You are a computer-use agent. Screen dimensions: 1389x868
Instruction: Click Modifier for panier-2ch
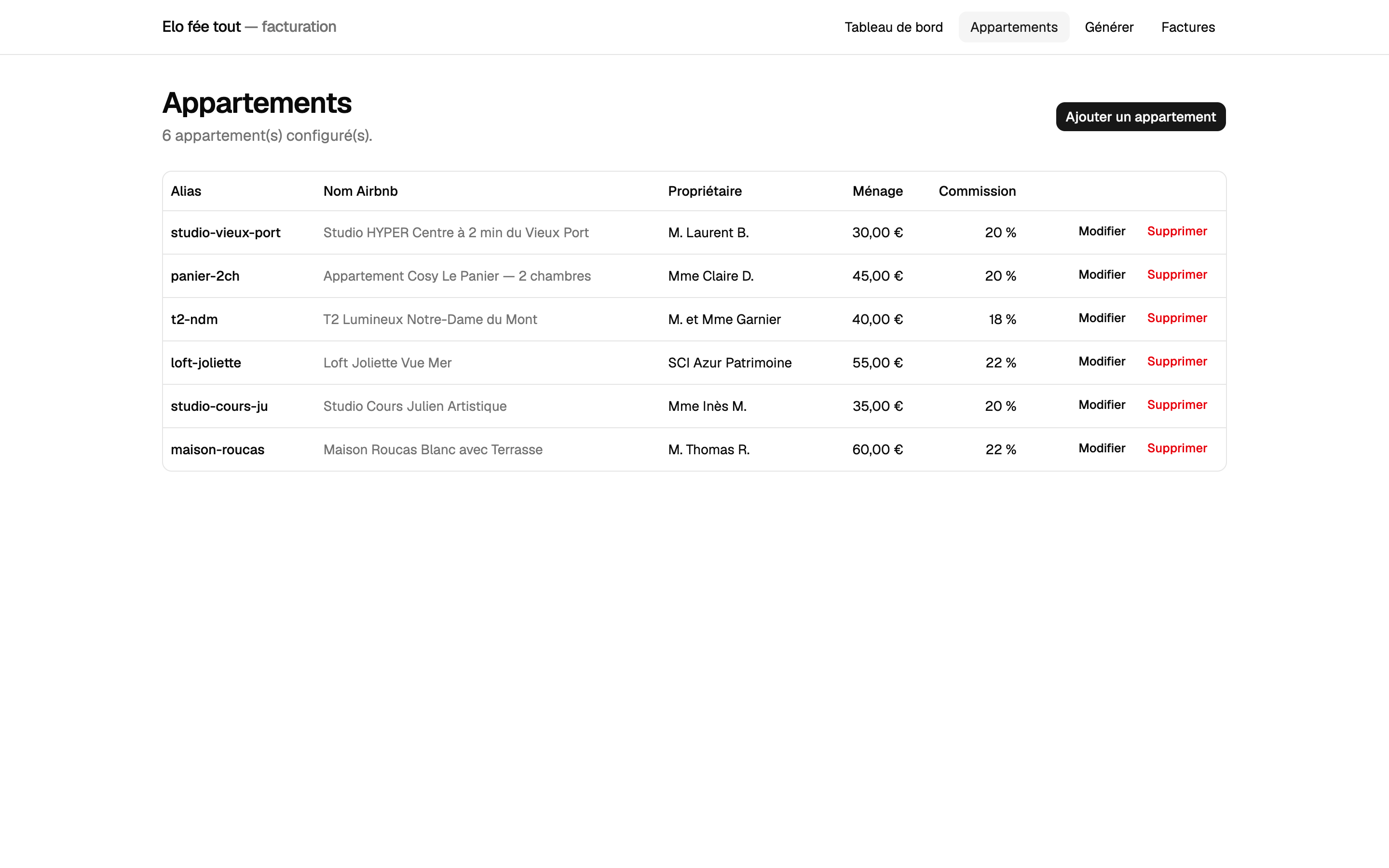tap(1102, 274)
